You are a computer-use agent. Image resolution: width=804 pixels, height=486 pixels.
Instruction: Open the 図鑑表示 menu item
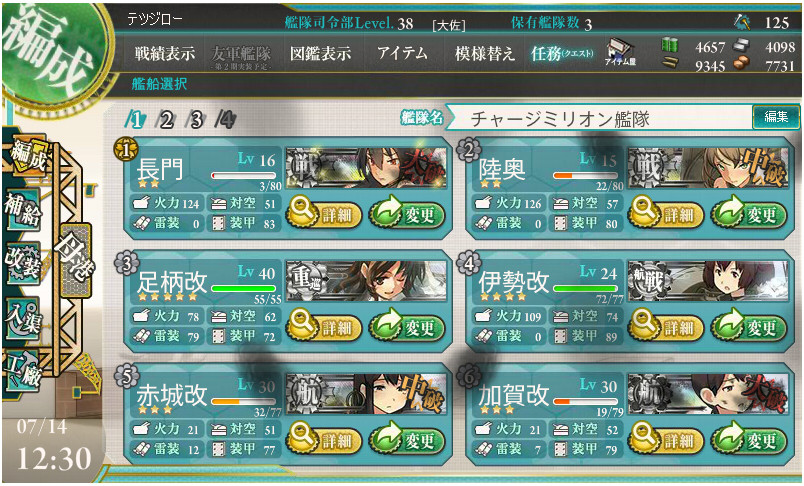[x=320, y=53]
